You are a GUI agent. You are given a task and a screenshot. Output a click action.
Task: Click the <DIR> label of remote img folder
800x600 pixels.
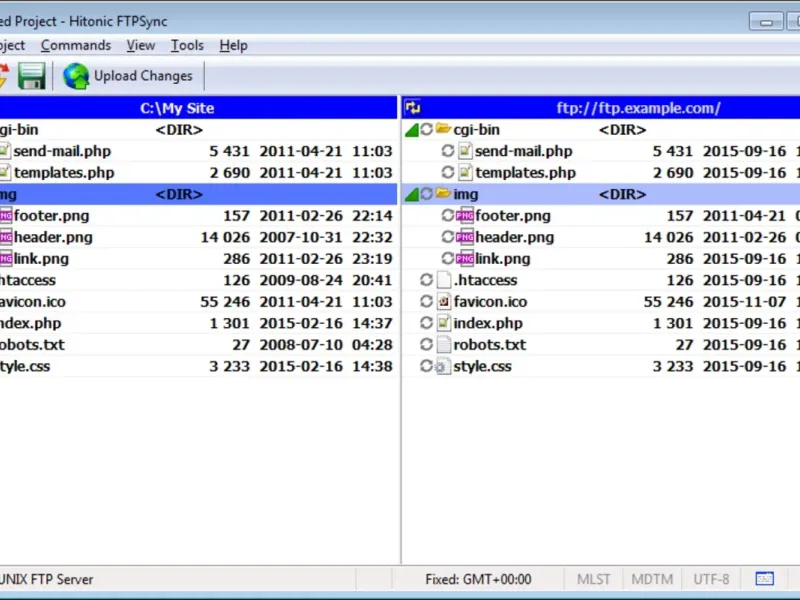[x=622, y=194]
